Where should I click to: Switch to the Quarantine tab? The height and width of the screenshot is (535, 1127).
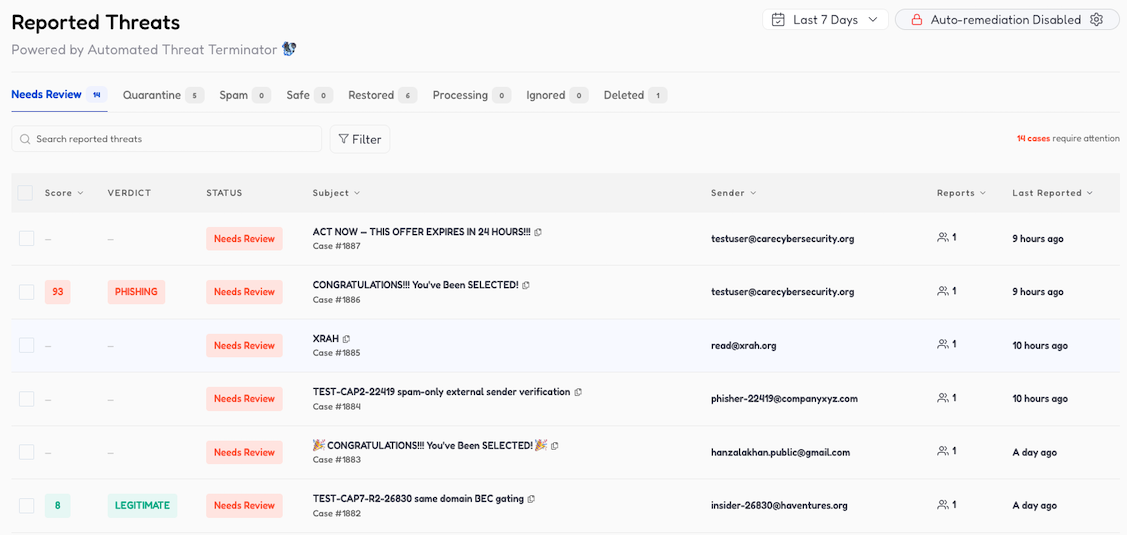[163, 95]
